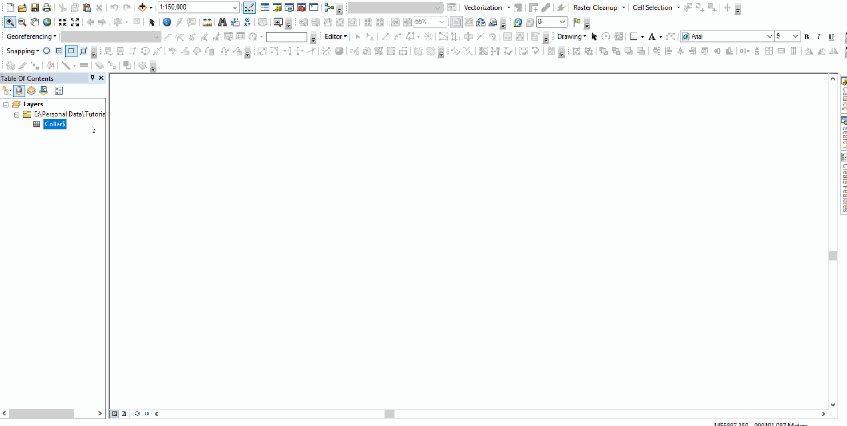847x426 pixels.
Task: Toggle Vertex Snapping square icon
Action: 71,51
